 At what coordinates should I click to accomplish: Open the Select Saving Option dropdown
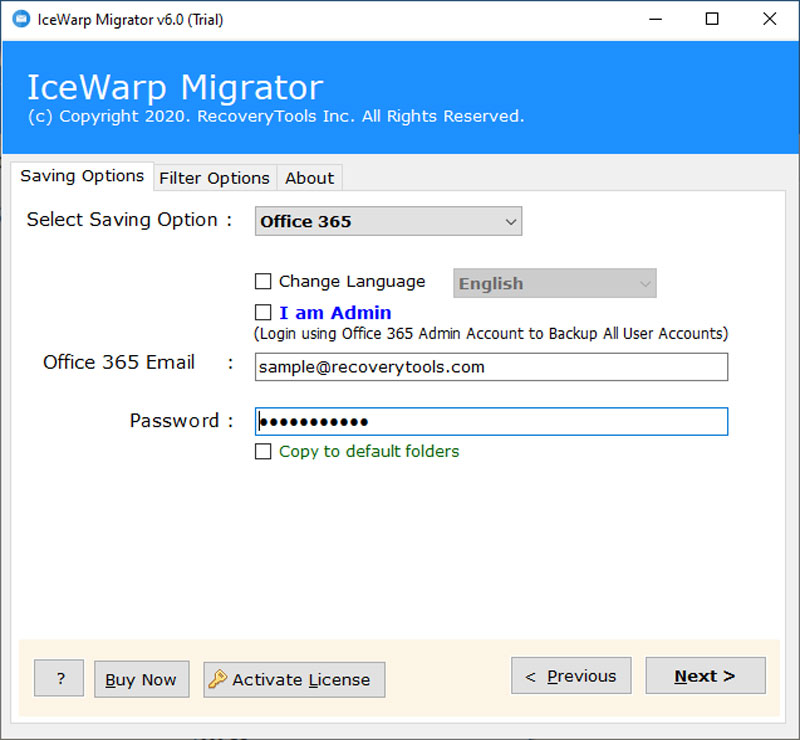(x=388, y=221)
